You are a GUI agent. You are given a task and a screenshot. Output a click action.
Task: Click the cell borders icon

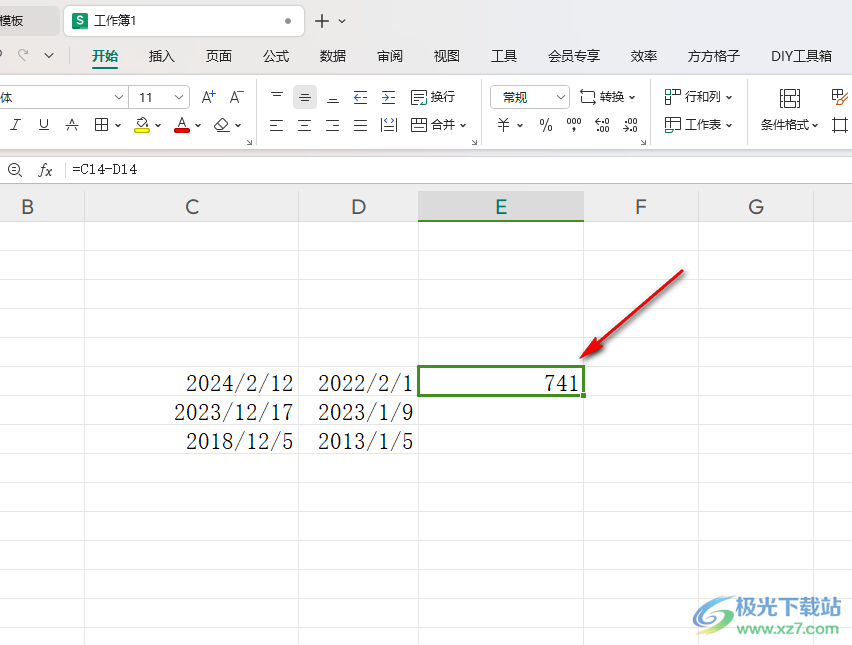tap(101, 125)
